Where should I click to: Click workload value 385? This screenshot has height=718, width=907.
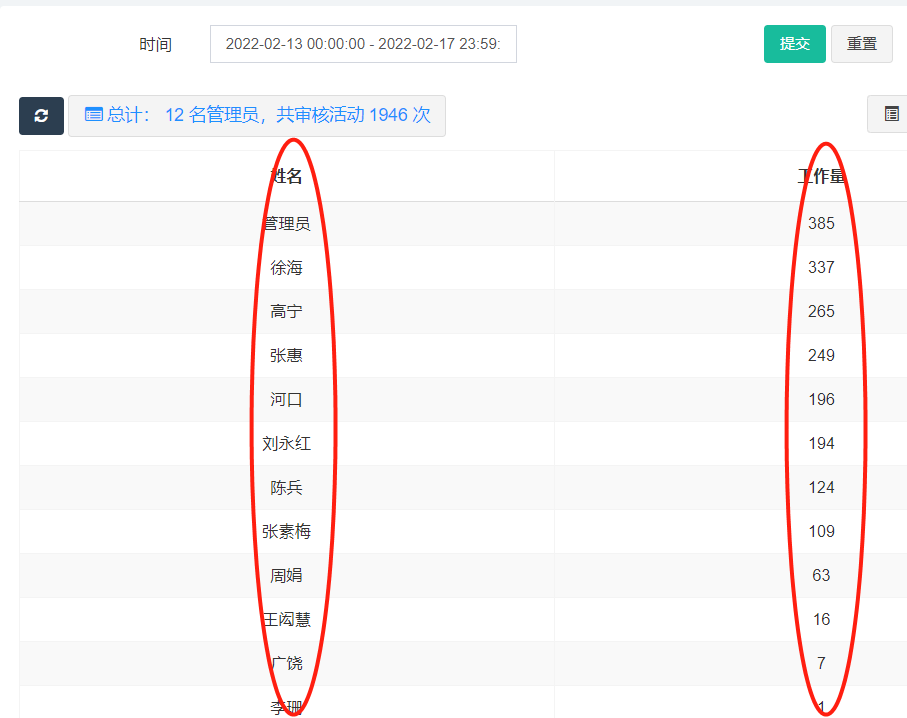pyautogui.click(x=821, y=223)
